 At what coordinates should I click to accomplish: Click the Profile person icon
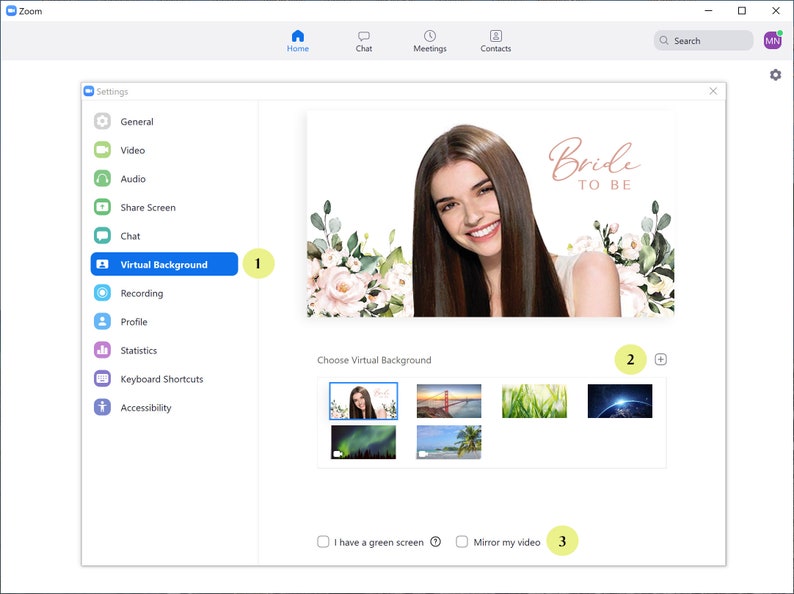(102, 322)
